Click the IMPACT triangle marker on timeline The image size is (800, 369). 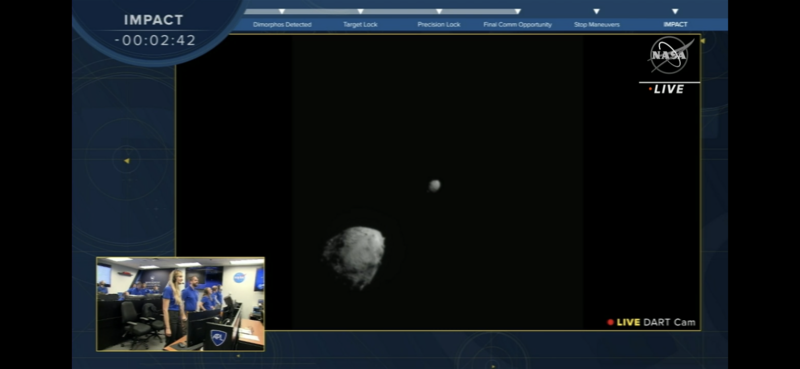click(x=675, y=11)
